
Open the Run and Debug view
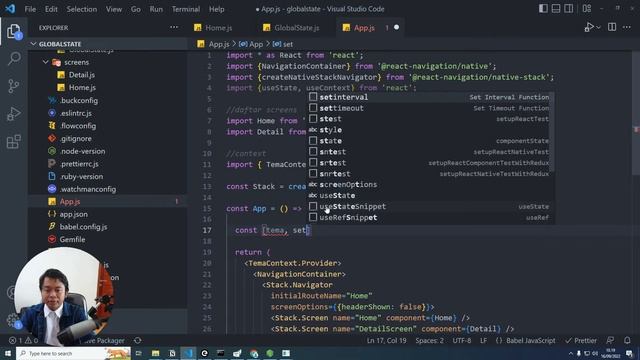[x=13, y=114]
